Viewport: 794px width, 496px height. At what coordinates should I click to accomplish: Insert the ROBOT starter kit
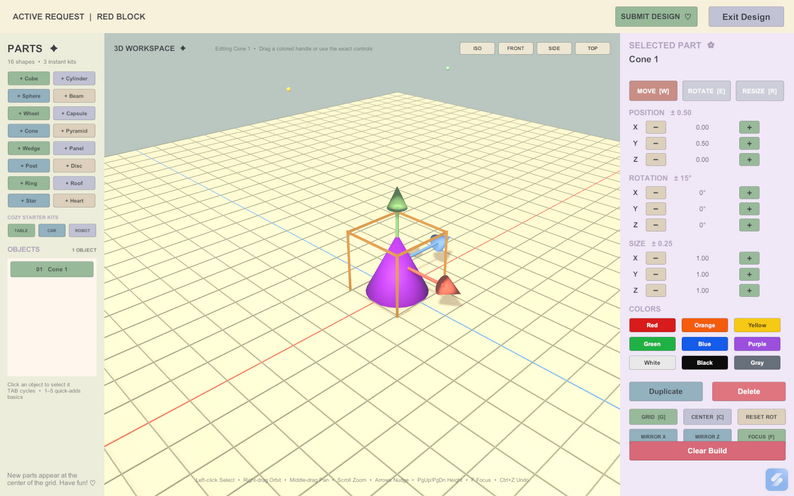point(83,230)
